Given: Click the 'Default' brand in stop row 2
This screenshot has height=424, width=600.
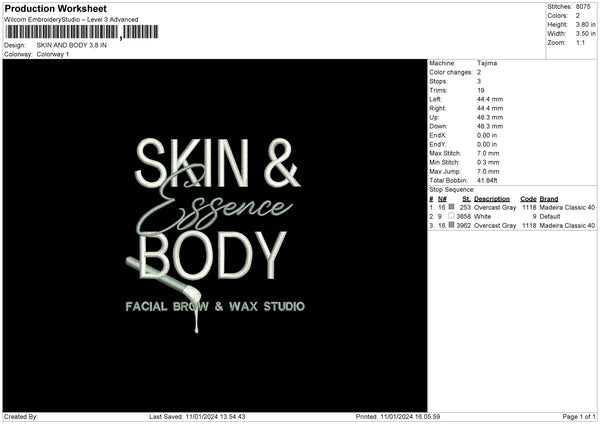Looking at the screenshot, I should [550, 217].
